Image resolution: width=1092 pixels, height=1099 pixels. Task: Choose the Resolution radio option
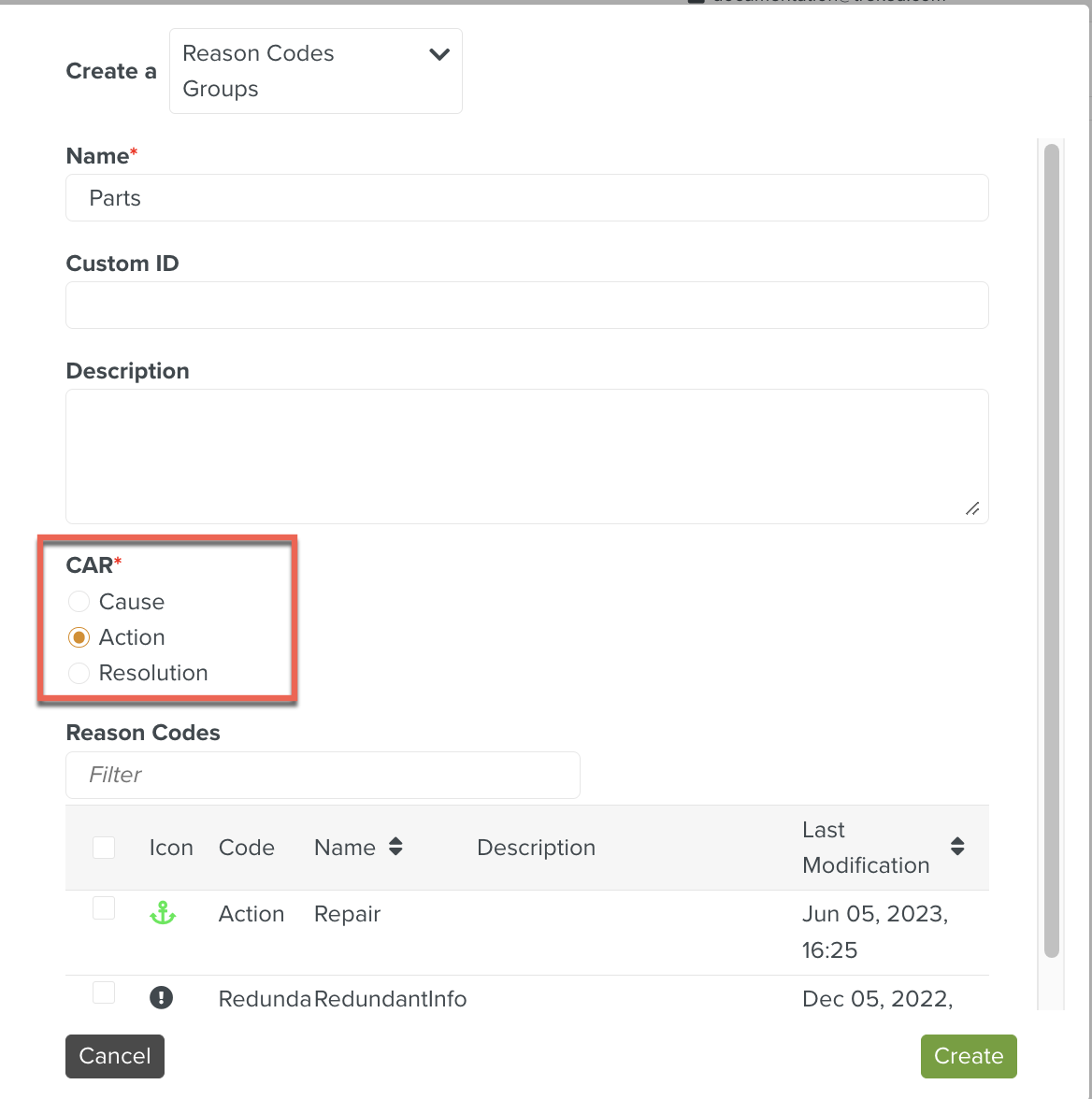point(79,673)
